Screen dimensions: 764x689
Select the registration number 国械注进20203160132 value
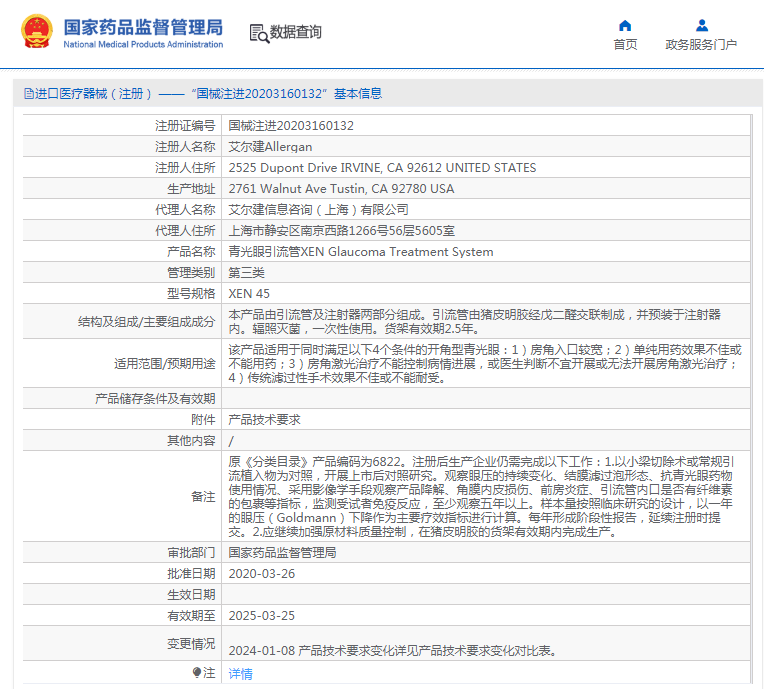pyautogui.click(x=291, y=126)
